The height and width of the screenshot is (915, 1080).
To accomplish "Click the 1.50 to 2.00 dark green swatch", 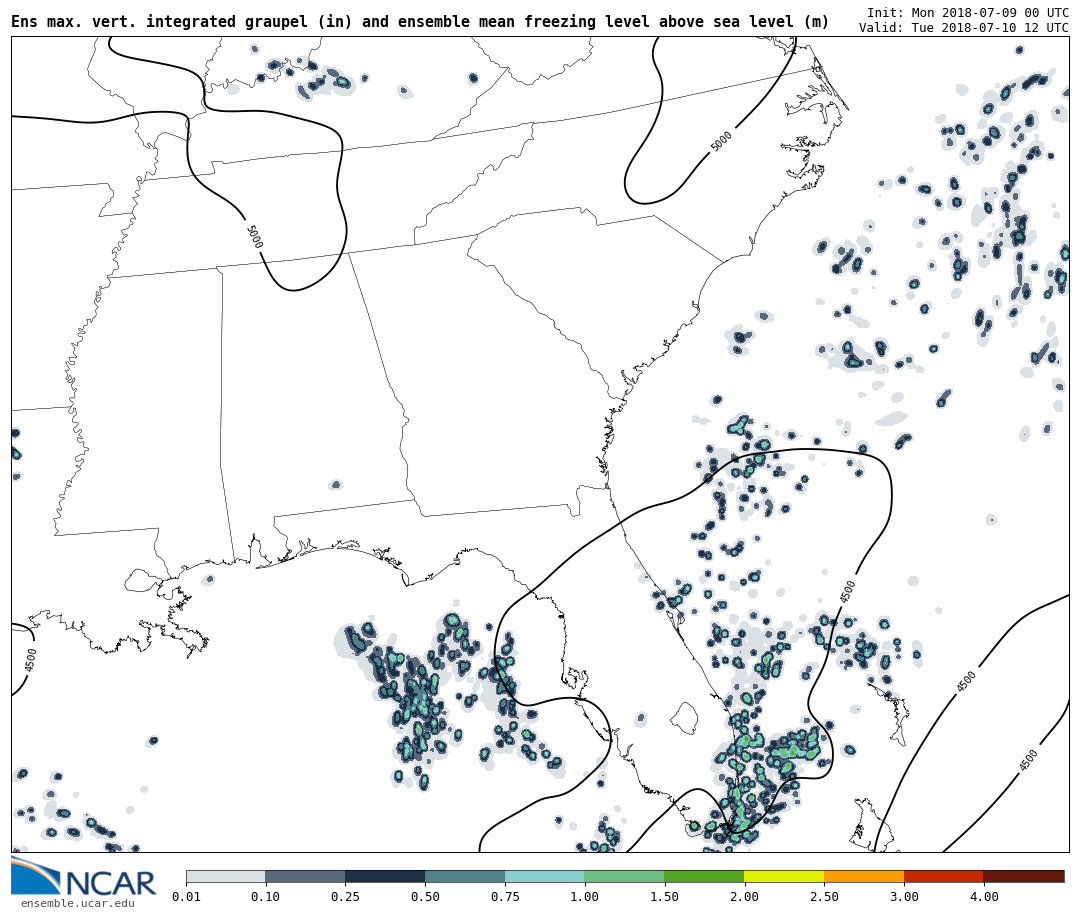I will click(x=705, y=876).
